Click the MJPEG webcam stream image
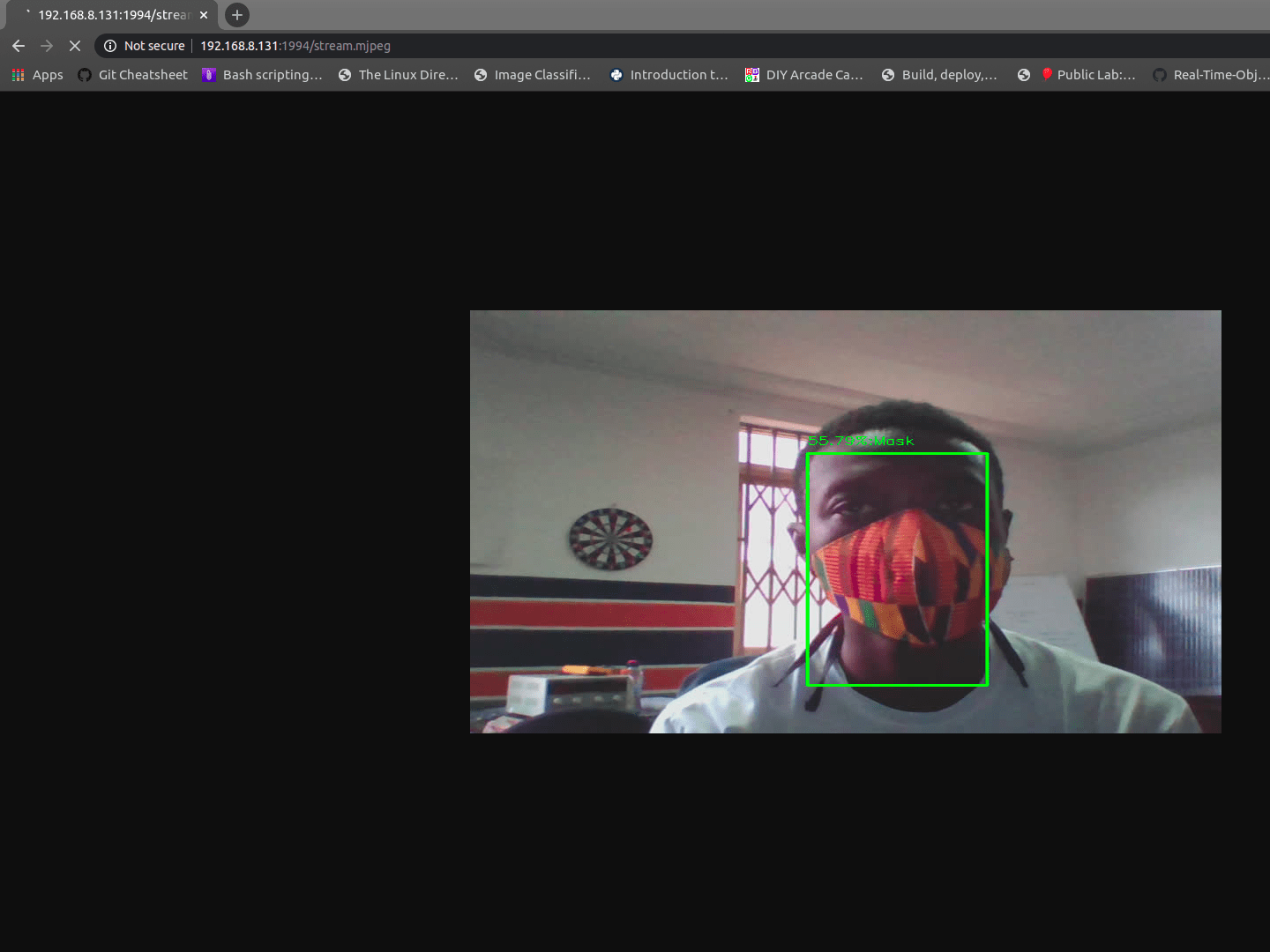Viewport: 1270px width, 952px height. pos(846,522)
